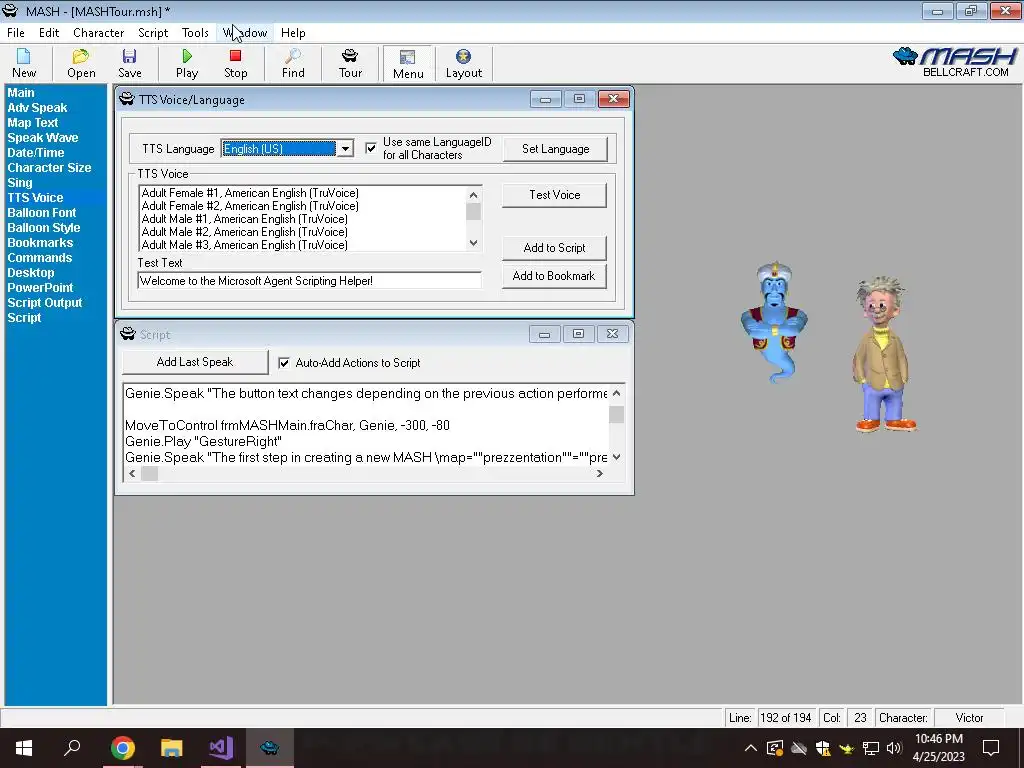The height and width of the screenshot is (768, 1024).
Task: Click the MASH taskbar icon
Action: coord(270,748)
